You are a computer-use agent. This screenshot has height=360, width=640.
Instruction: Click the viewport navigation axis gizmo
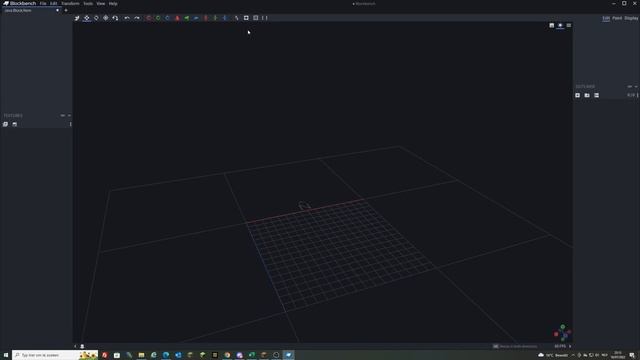pyautogui.click(x=562, y=333)
